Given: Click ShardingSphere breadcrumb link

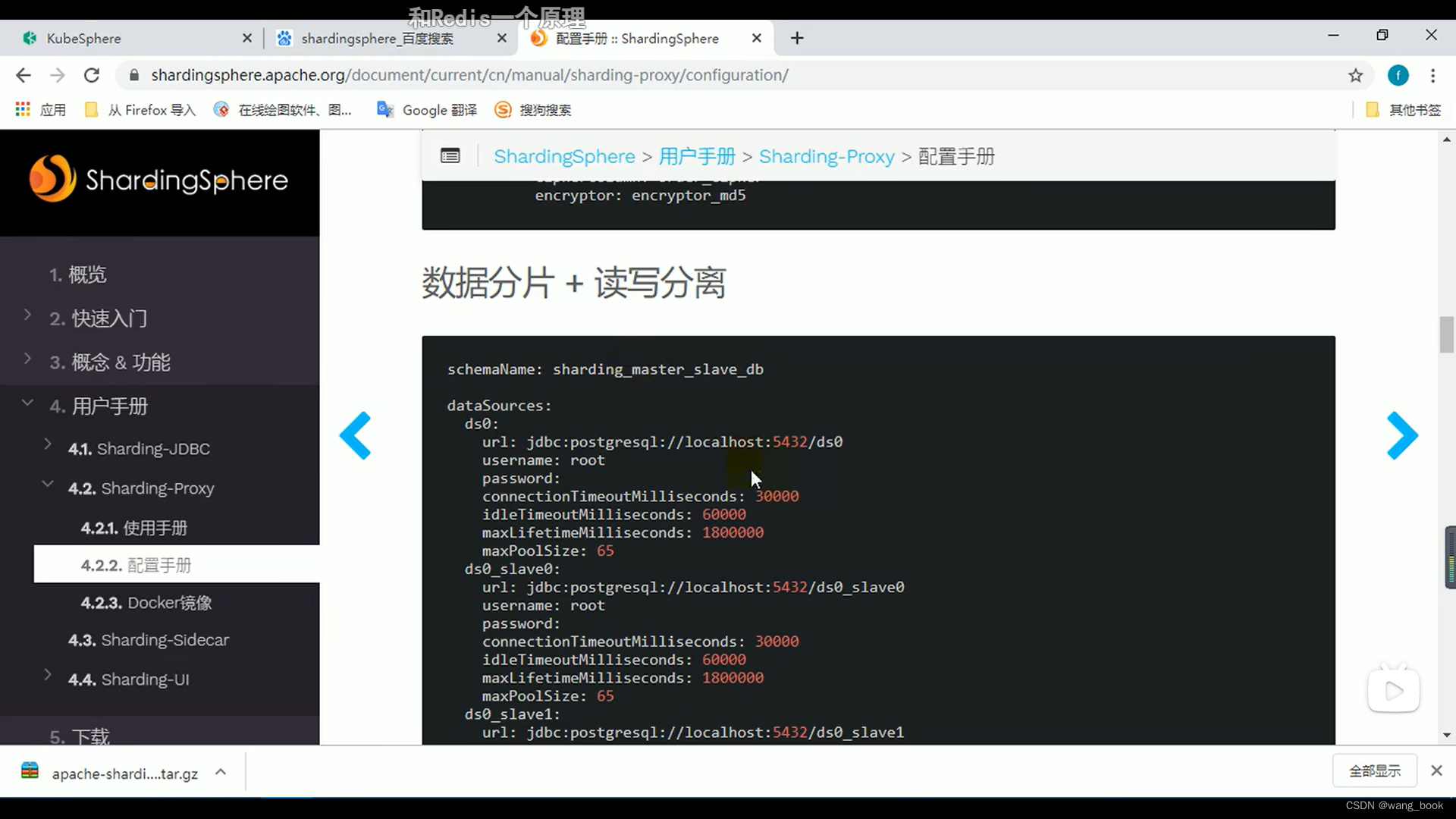Looking at the screenshot, I should click(x=564, y=156).
